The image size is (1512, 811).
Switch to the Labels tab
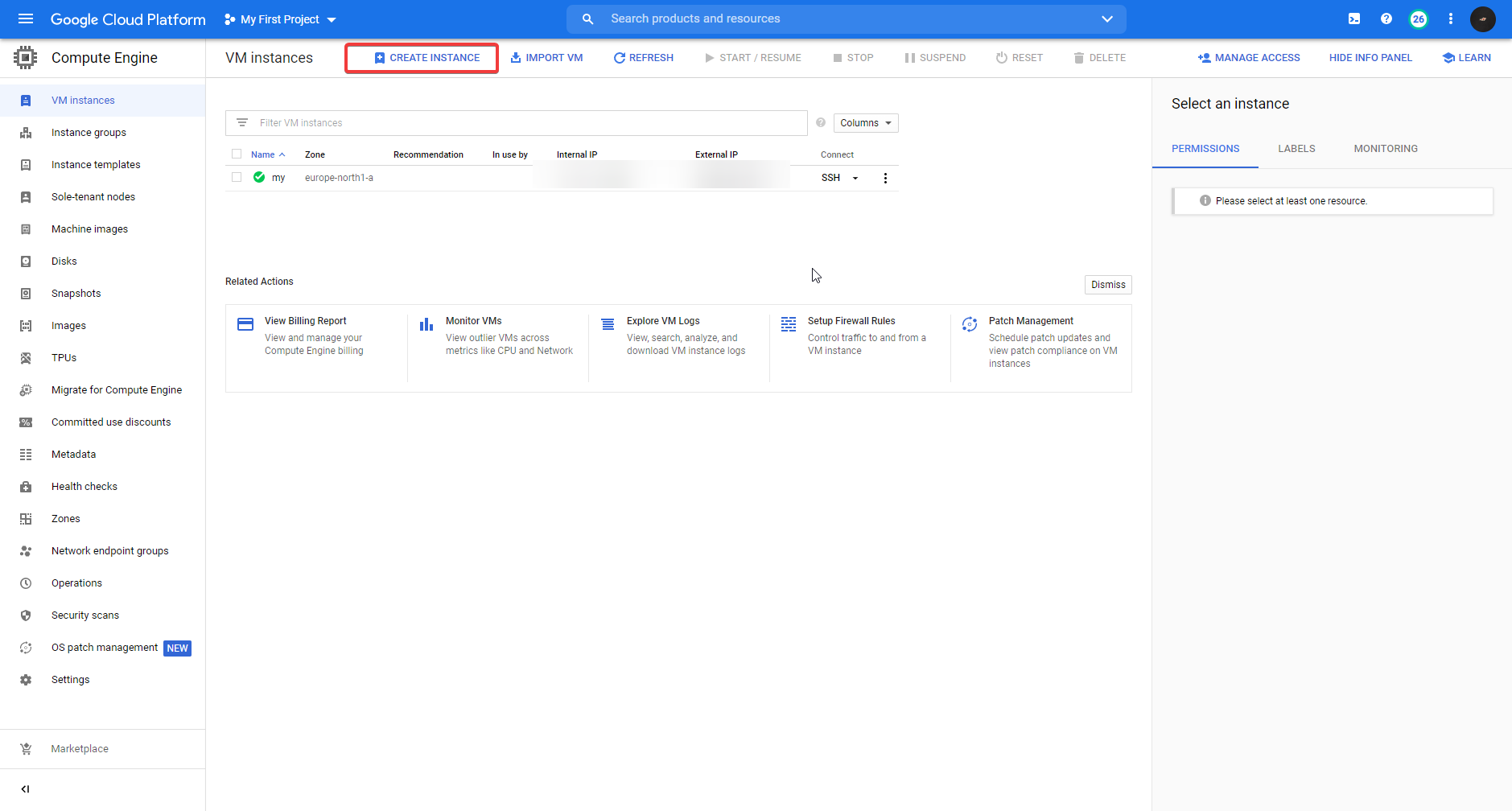(1296, 149)
